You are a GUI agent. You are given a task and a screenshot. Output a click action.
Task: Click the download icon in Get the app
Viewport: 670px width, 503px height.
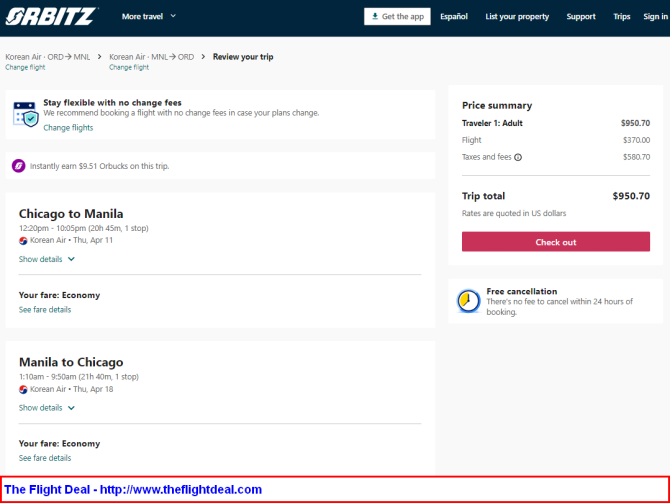click(x=375, y=16)
